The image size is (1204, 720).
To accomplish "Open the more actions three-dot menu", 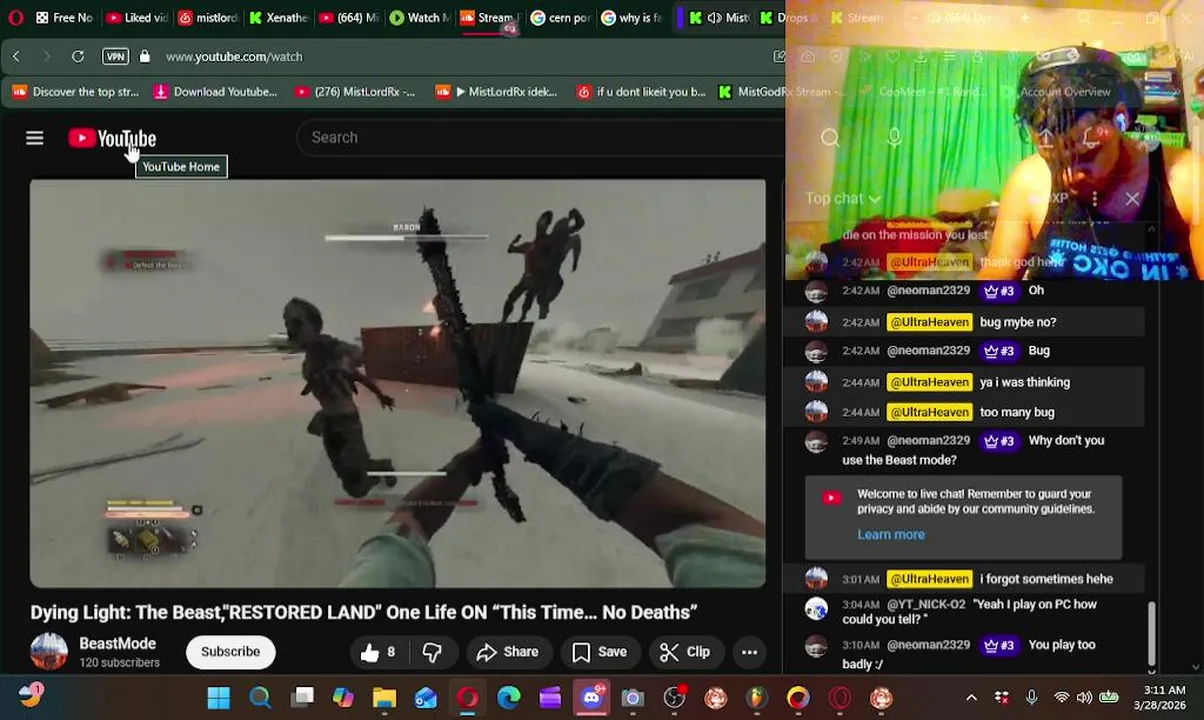I will tap(749, 652).
